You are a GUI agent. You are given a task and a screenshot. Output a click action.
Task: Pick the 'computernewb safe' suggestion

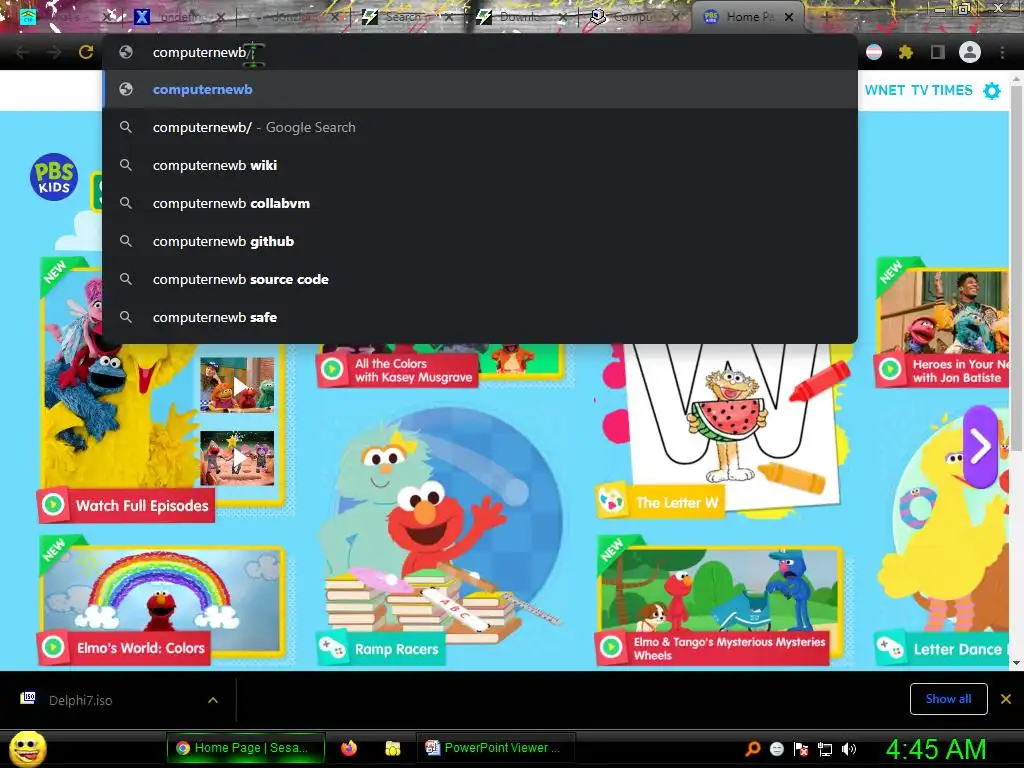pyautogui.click(x=480, y=317)
